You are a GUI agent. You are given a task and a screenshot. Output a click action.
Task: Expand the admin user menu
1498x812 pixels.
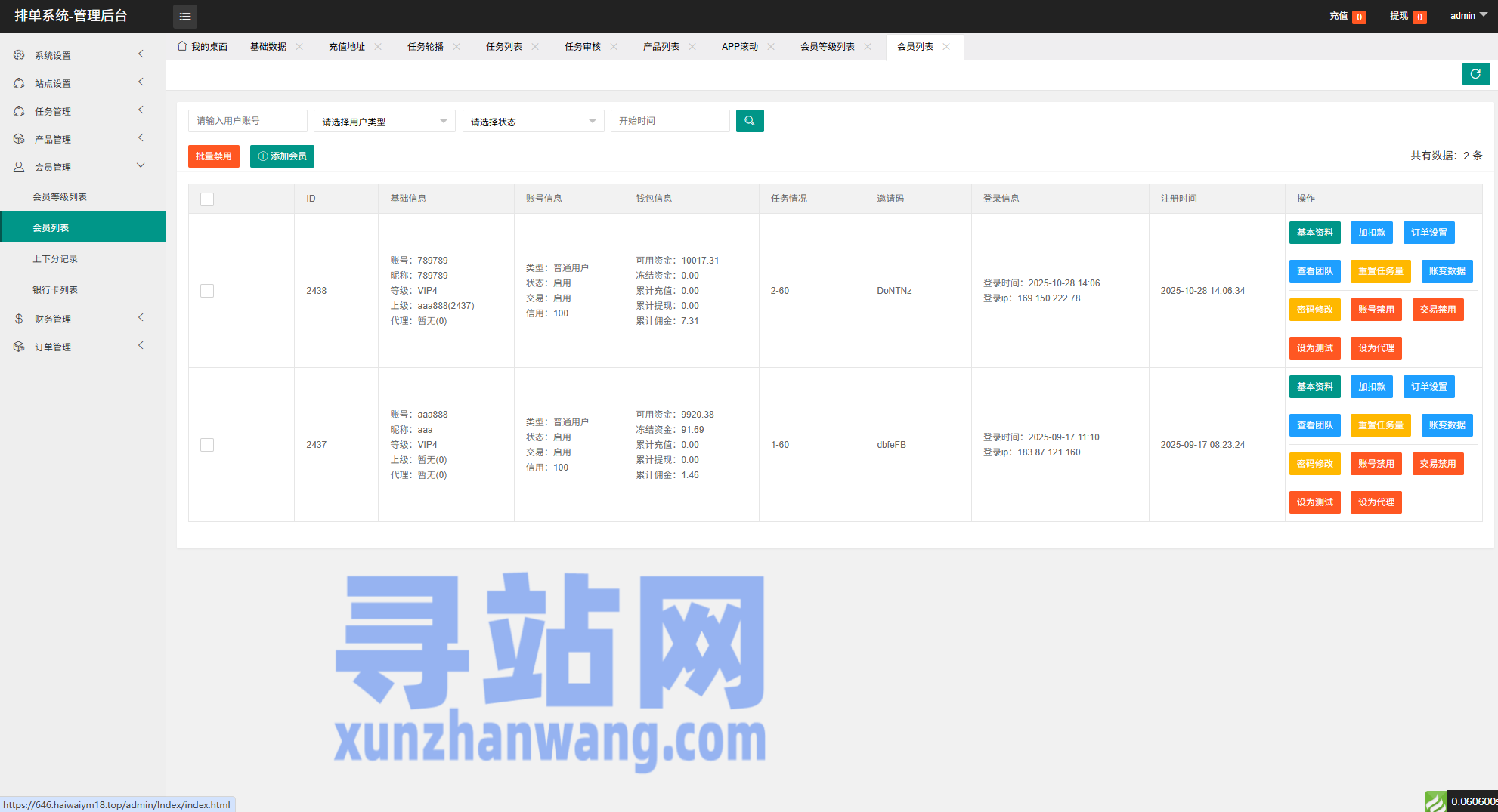coord(1468,16)
